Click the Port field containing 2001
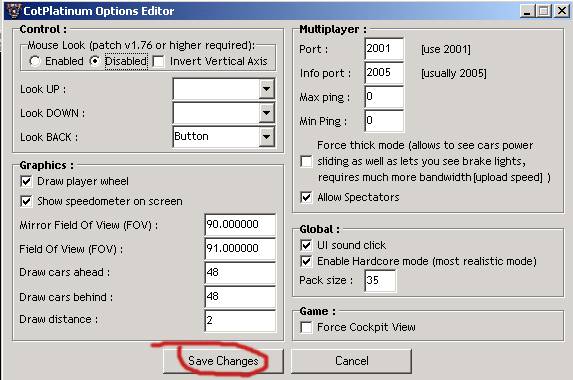Viewport: 573px width, 380px height. click(x=384, y=49)
